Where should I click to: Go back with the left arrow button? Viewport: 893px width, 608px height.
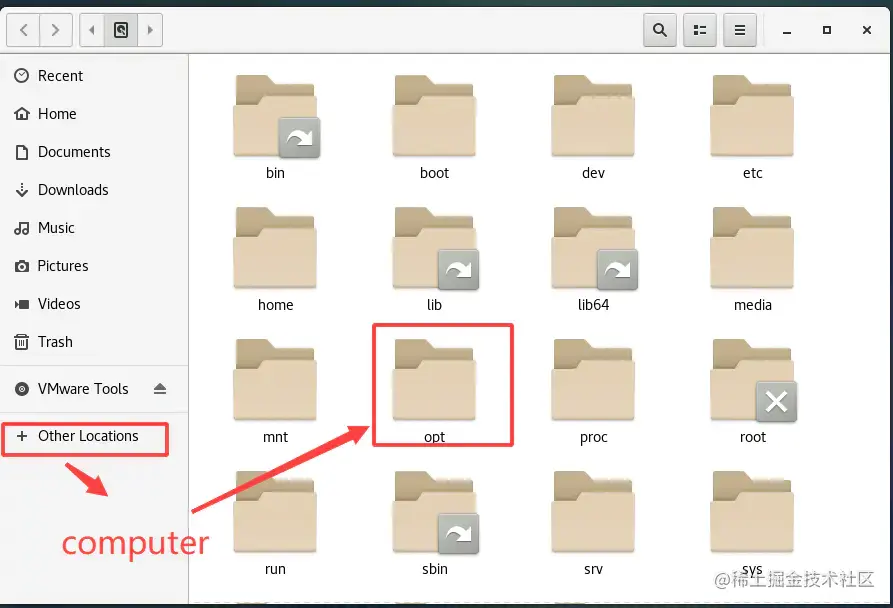tap(23, 30)
